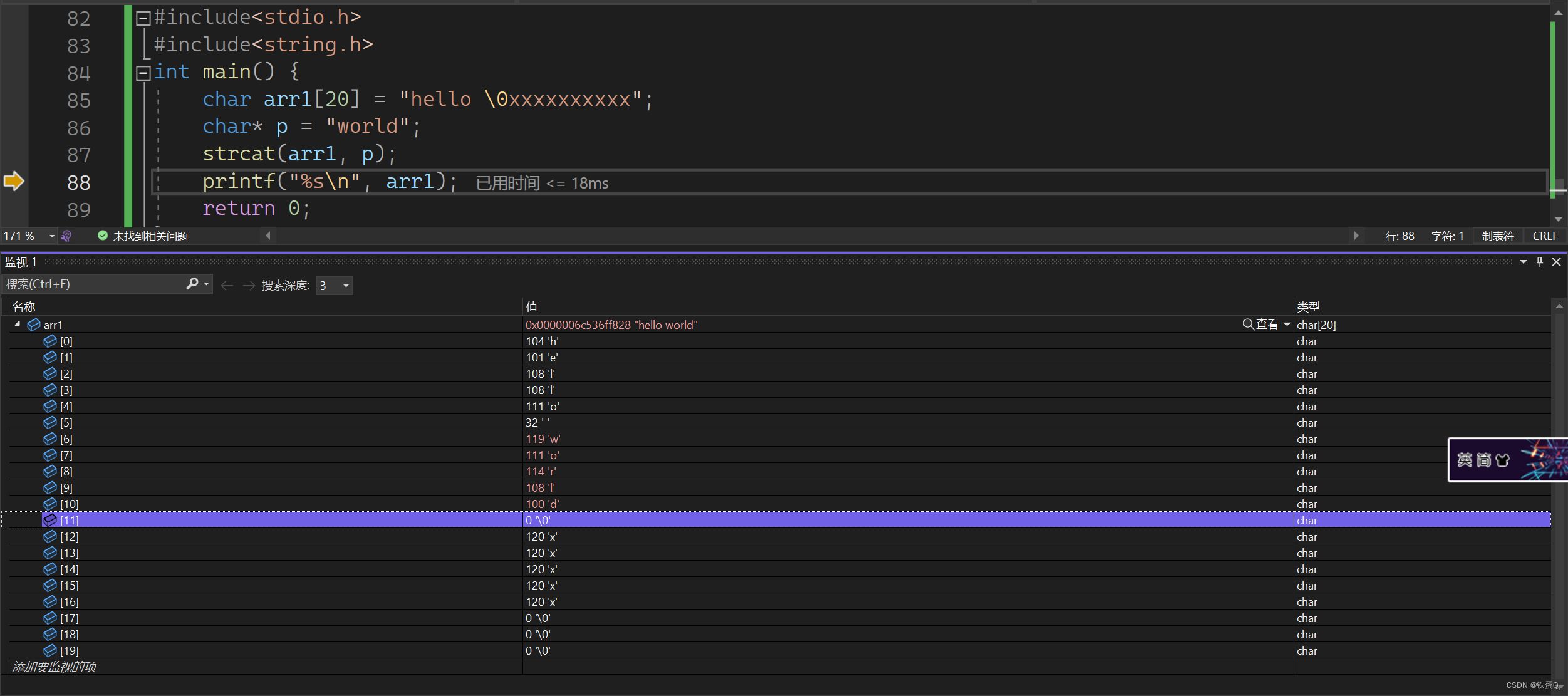
Task: Click the elapsed time <= 18ms hint
Action: coord(543,183)
